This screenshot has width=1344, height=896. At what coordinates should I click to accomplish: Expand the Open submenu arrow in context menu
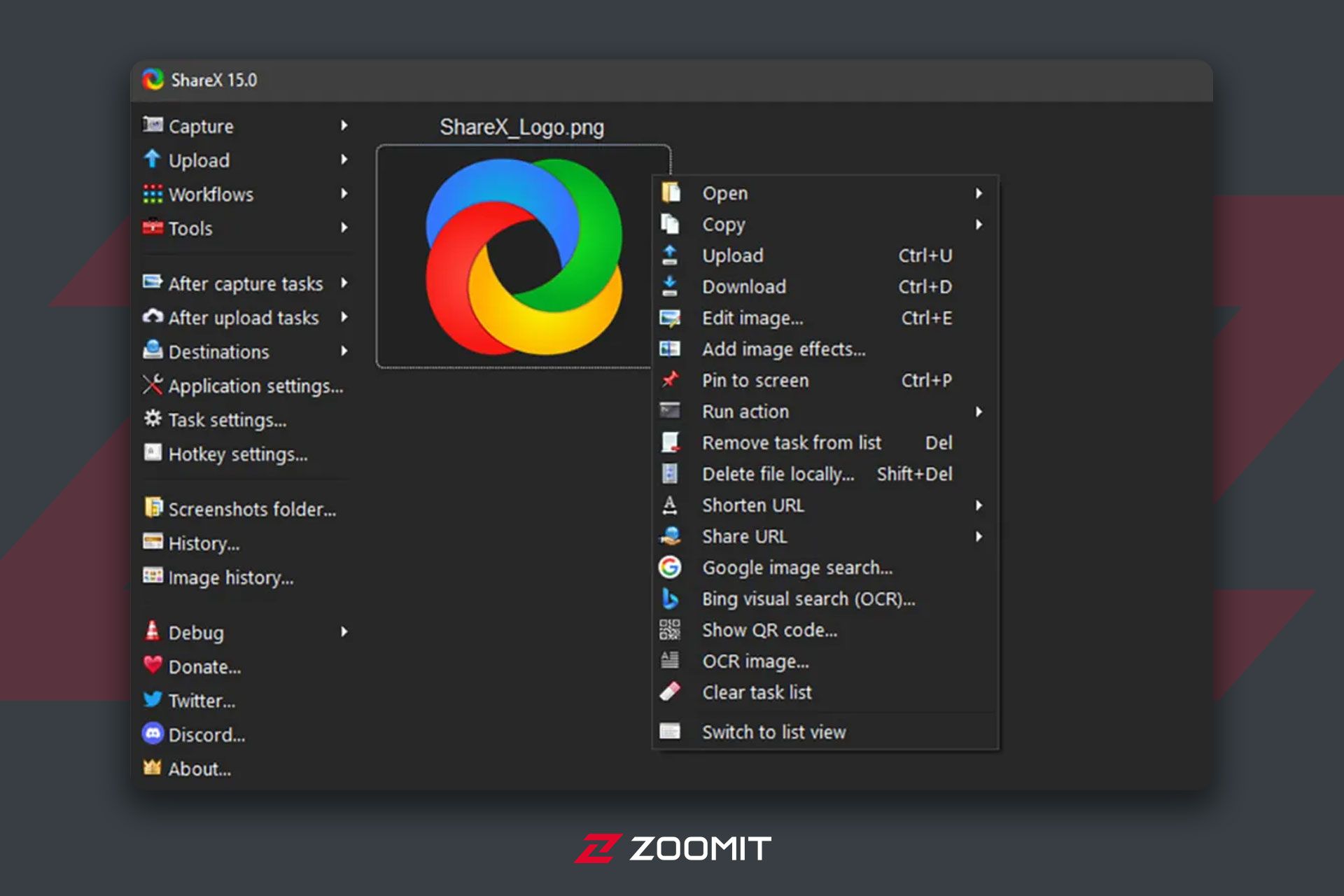pos(979,193)
